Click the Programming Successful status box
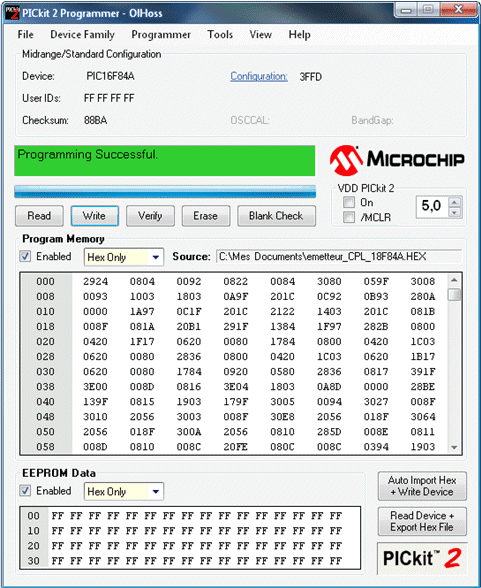The height and width of the screenshot is (588, 481). point(165,161)
